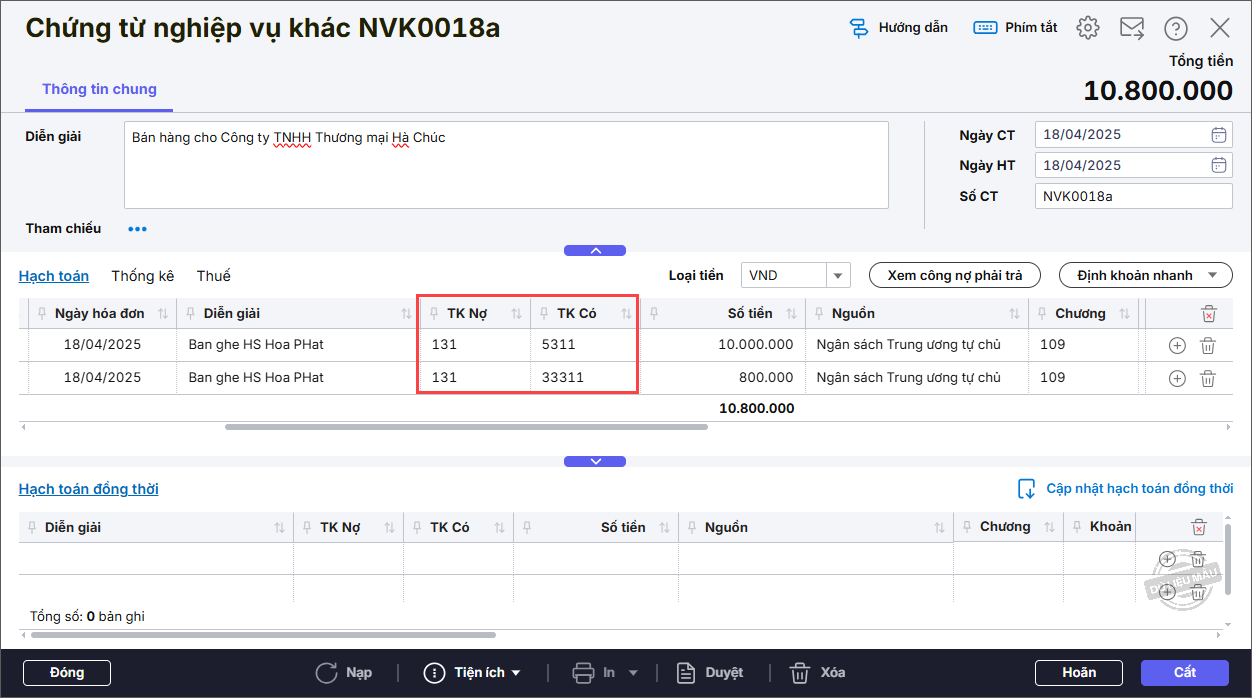Collapse the general info section
Viewport: 1252px width, 698px height.
coord(595,251)
